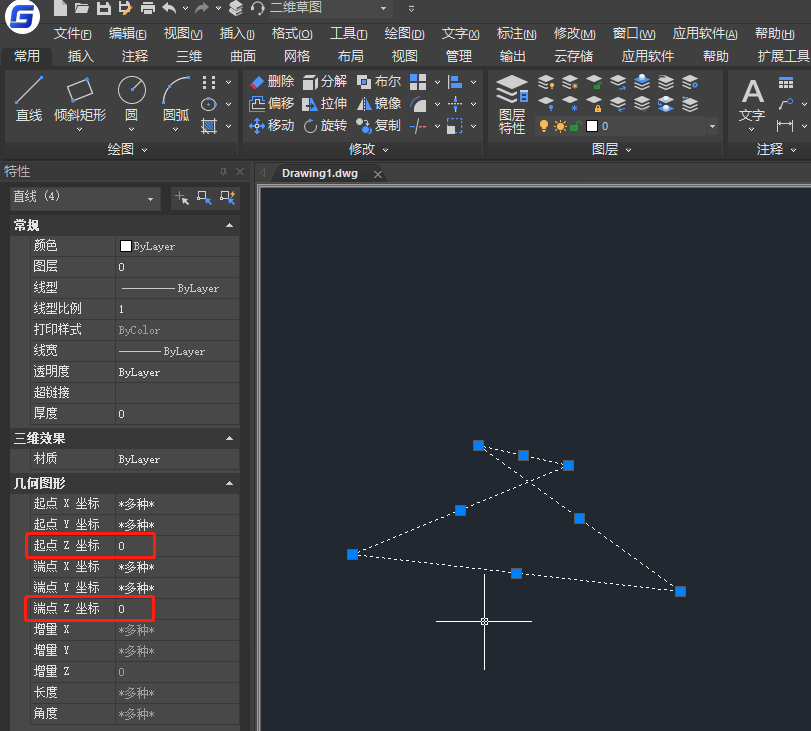Switch to the 云存储 ribbon tab
The width and height of the screenshot is (811, 731).
pyautogui.click(x=574, y=56)
